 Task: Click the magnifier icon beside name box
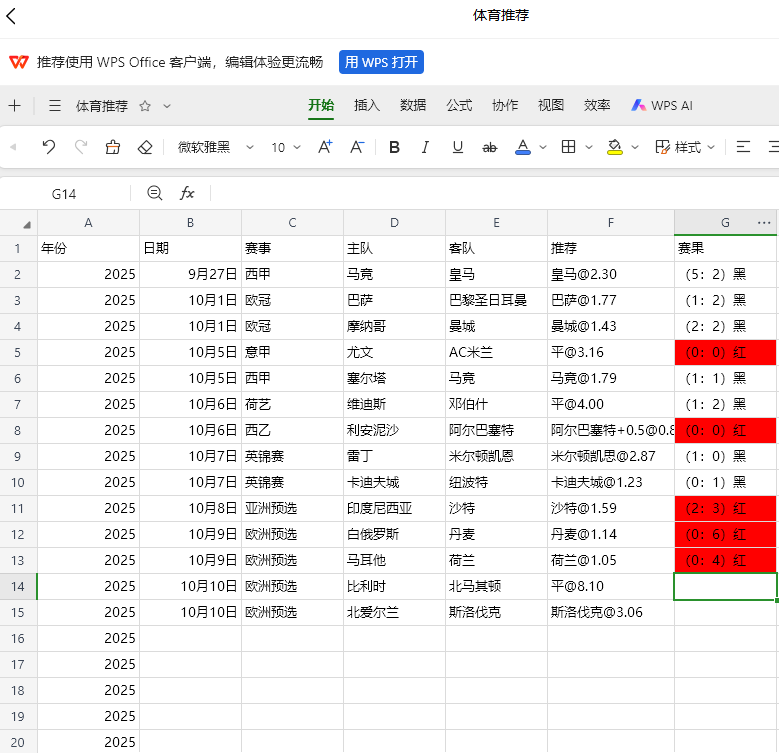[x=154, y=193]
